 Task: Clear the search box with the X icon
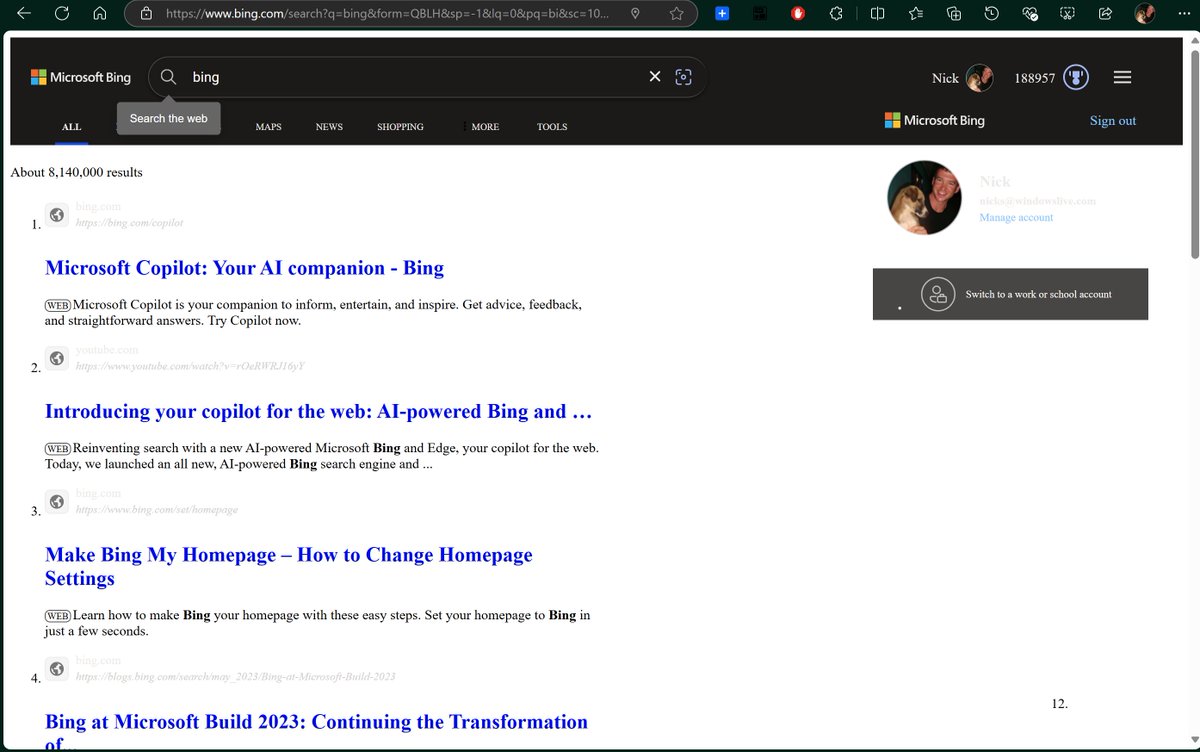(655, 77)
